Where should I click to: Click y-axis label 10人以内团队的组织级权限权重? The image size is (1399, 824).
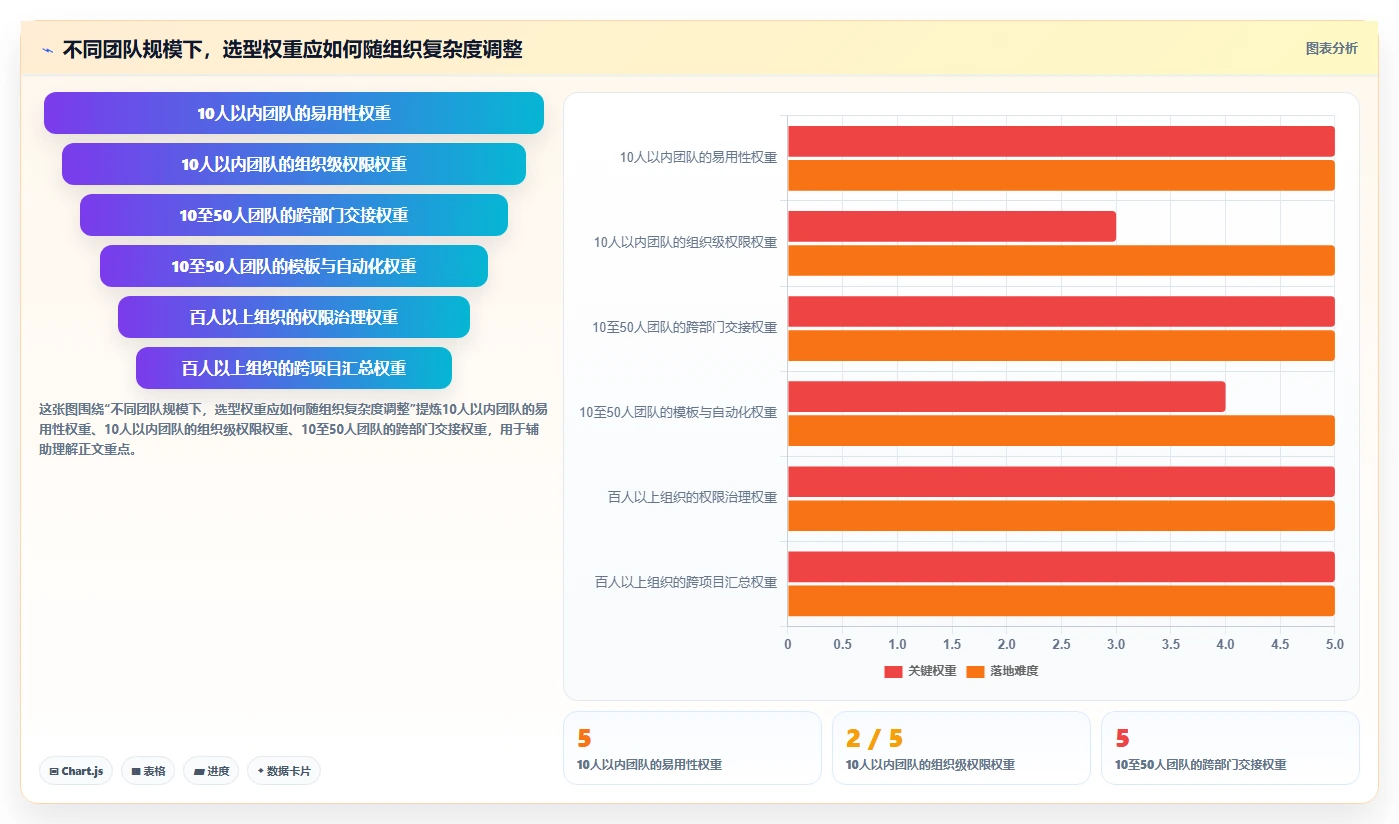(685, 242)
